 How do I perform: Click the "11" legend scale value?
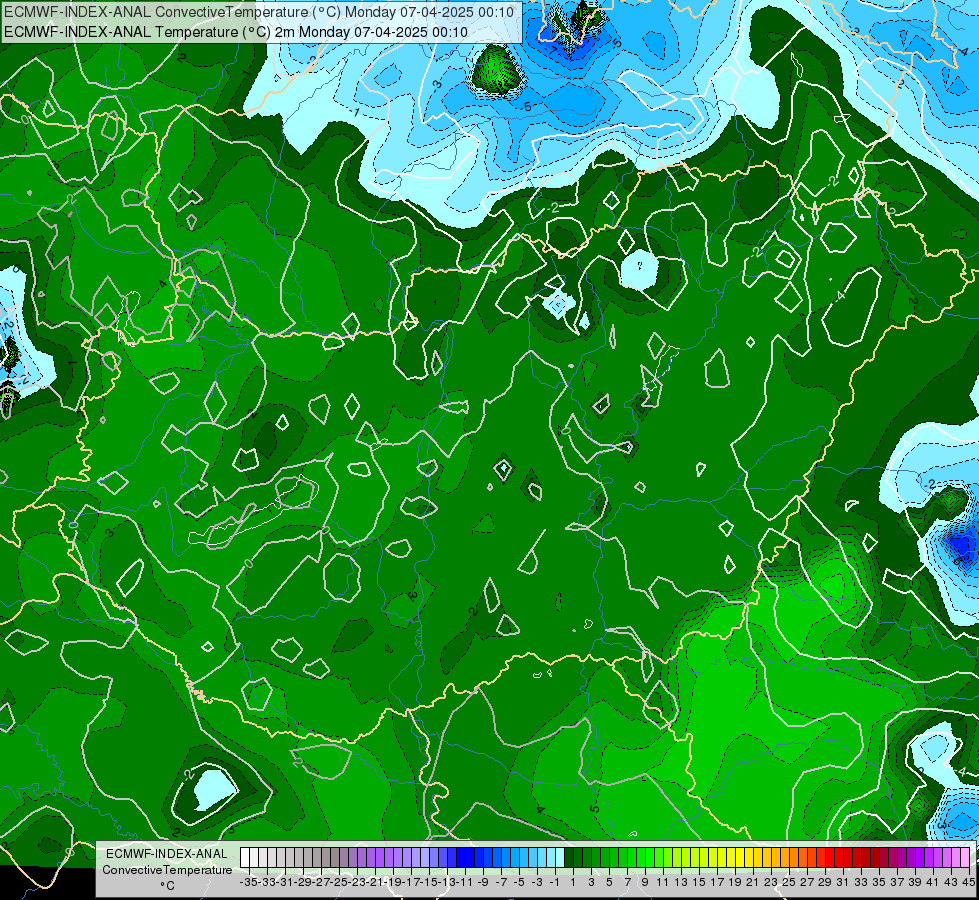coord(662,882)
